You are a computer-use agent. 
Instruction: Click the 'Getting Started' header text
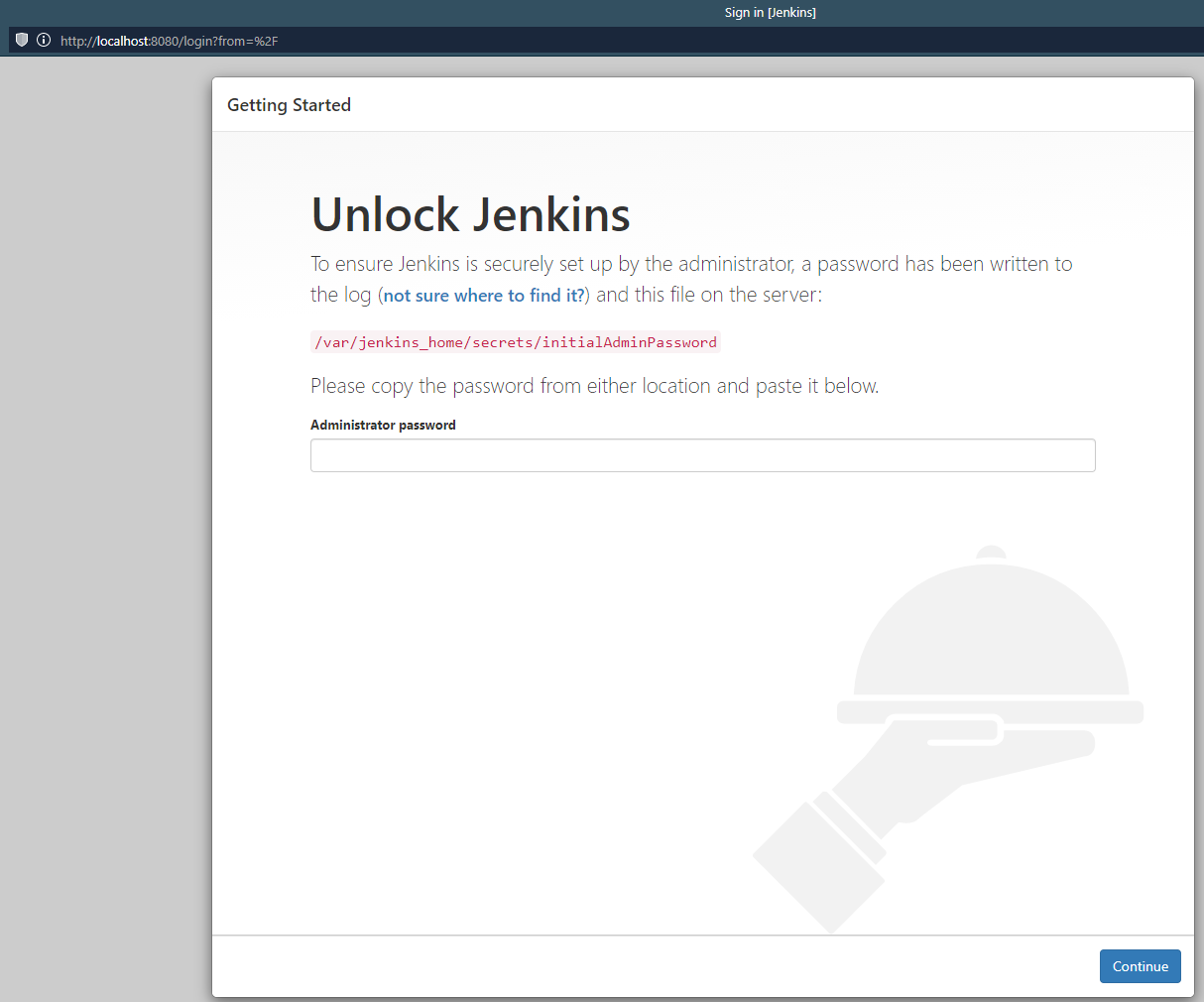[290, 105]
